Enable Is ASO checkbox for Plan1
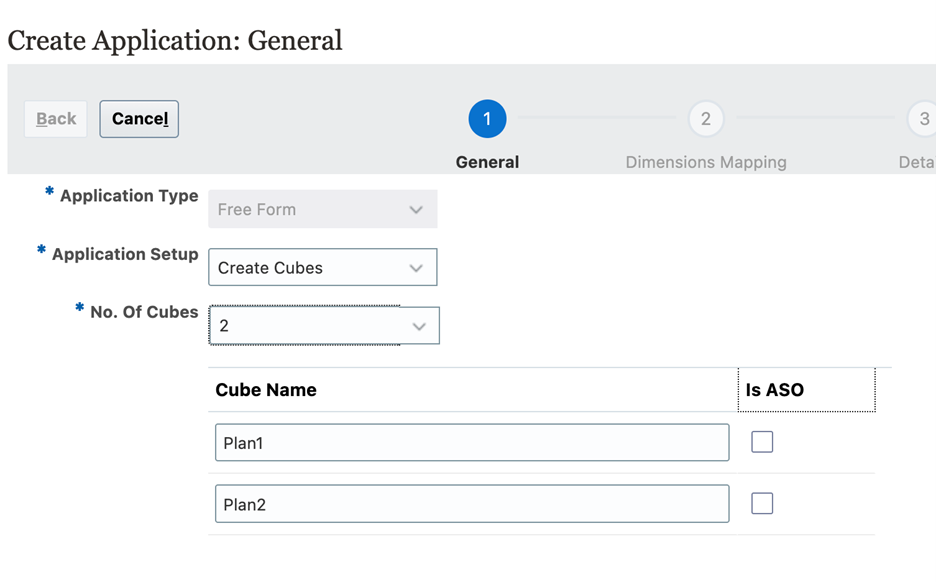This screenshot has height=582, width=936. [762, 442]
